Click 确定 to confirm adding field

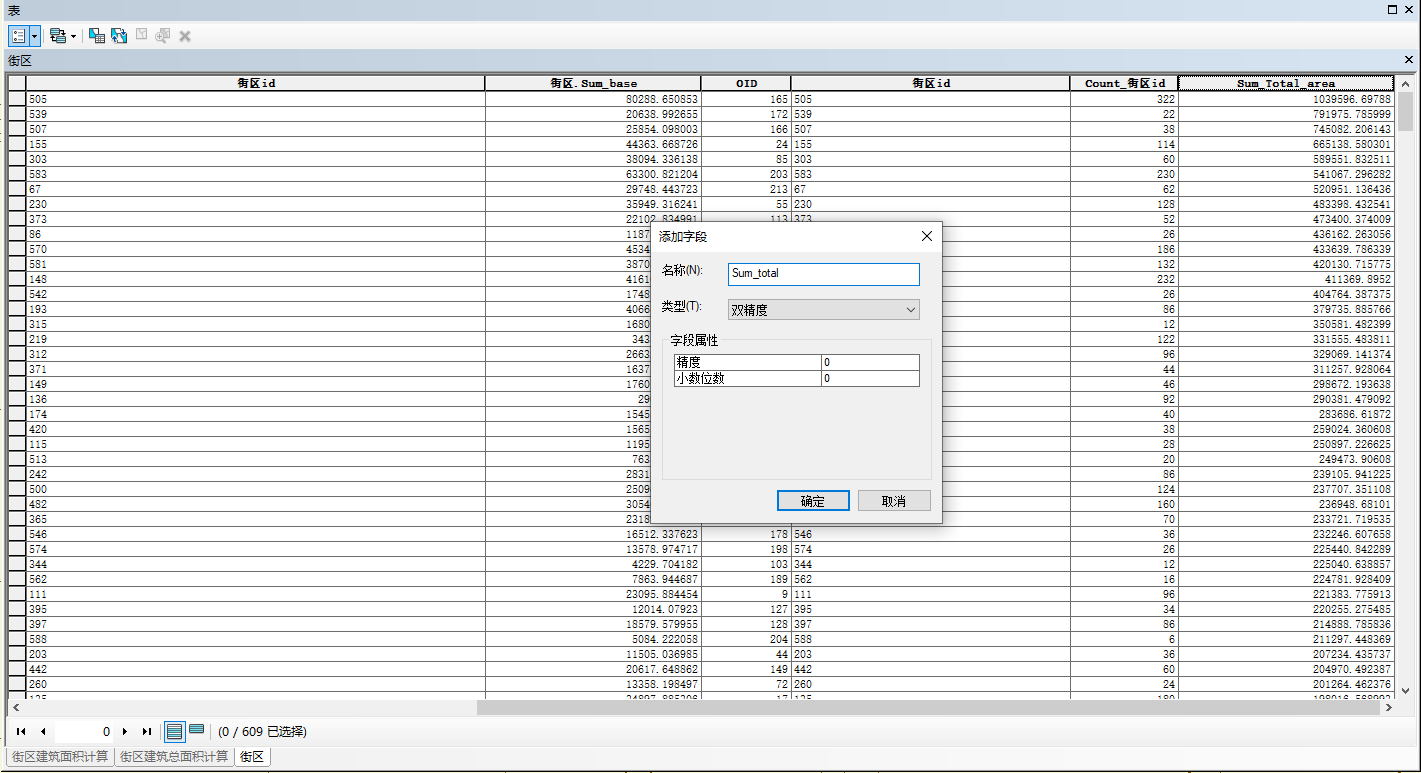coord(813,501)
